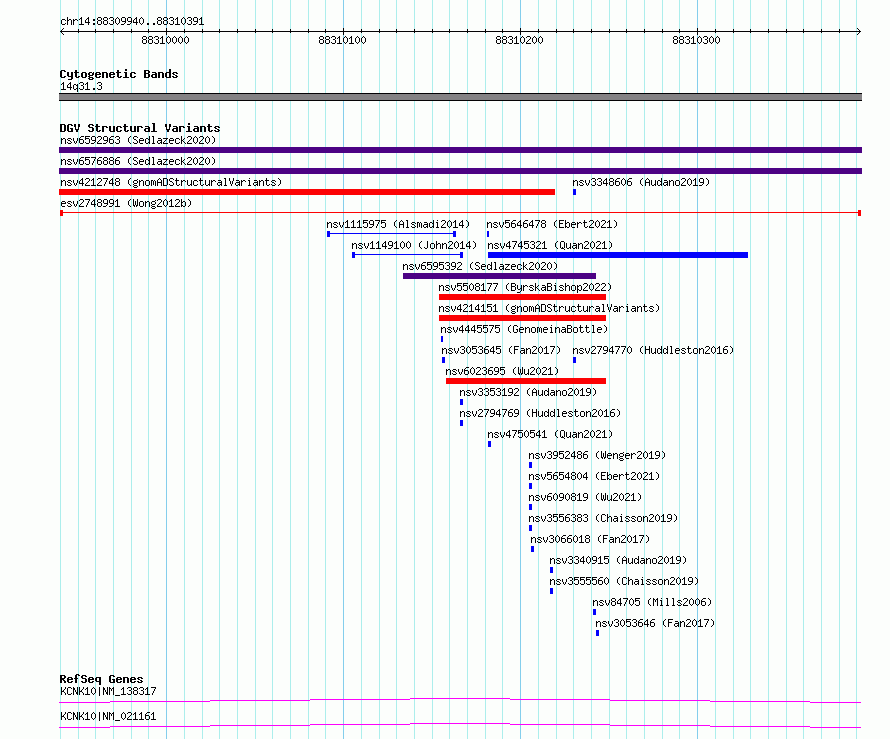Image resolution: width=890 pixels, height=739 pixels.
Task: Open nsv4750541 (Quan2021) variant label
Action: click(x=550, y=434)
